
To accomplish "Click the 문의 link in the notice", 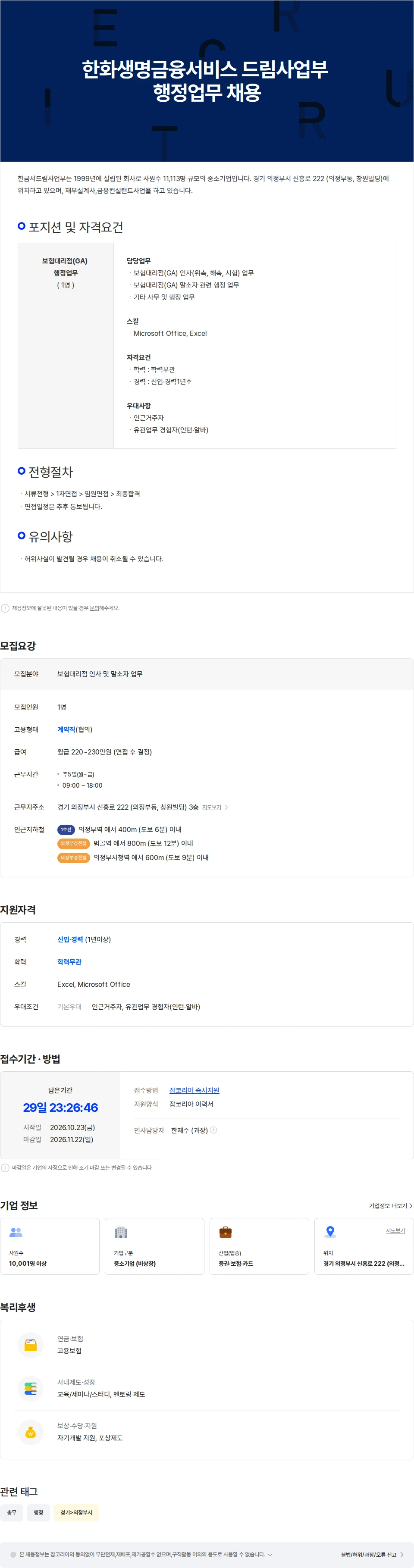I will click(94, 608).
